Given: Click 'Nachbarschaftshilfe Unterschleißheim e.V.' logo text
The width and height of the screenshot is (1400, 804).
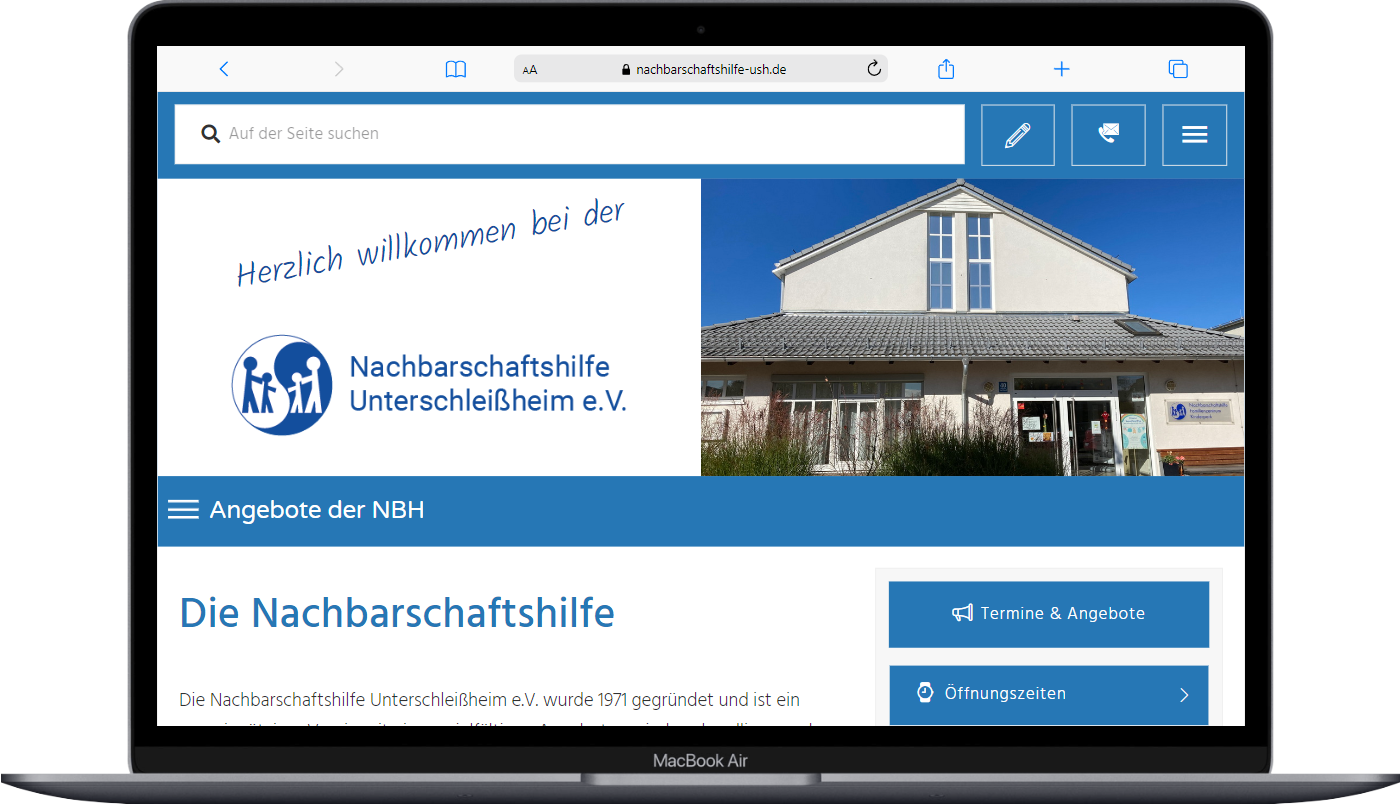Looking at the screenshot, I should coord(488,384).
